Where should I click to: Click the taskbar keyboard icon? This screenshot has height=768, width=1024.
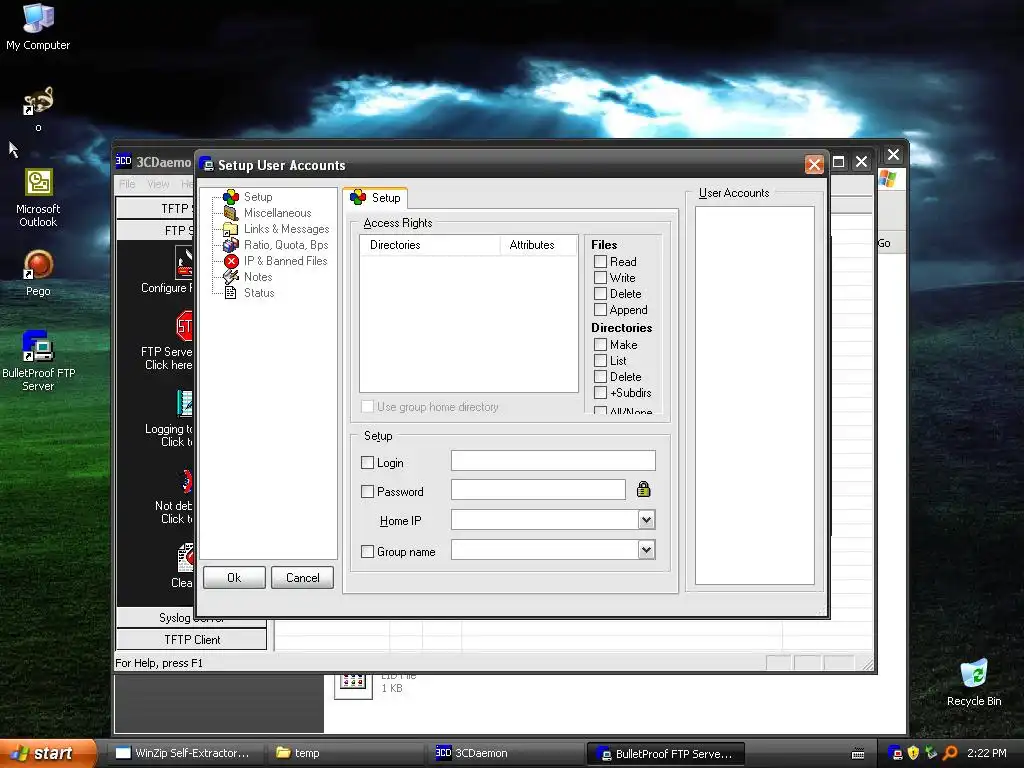coord(858,754)
